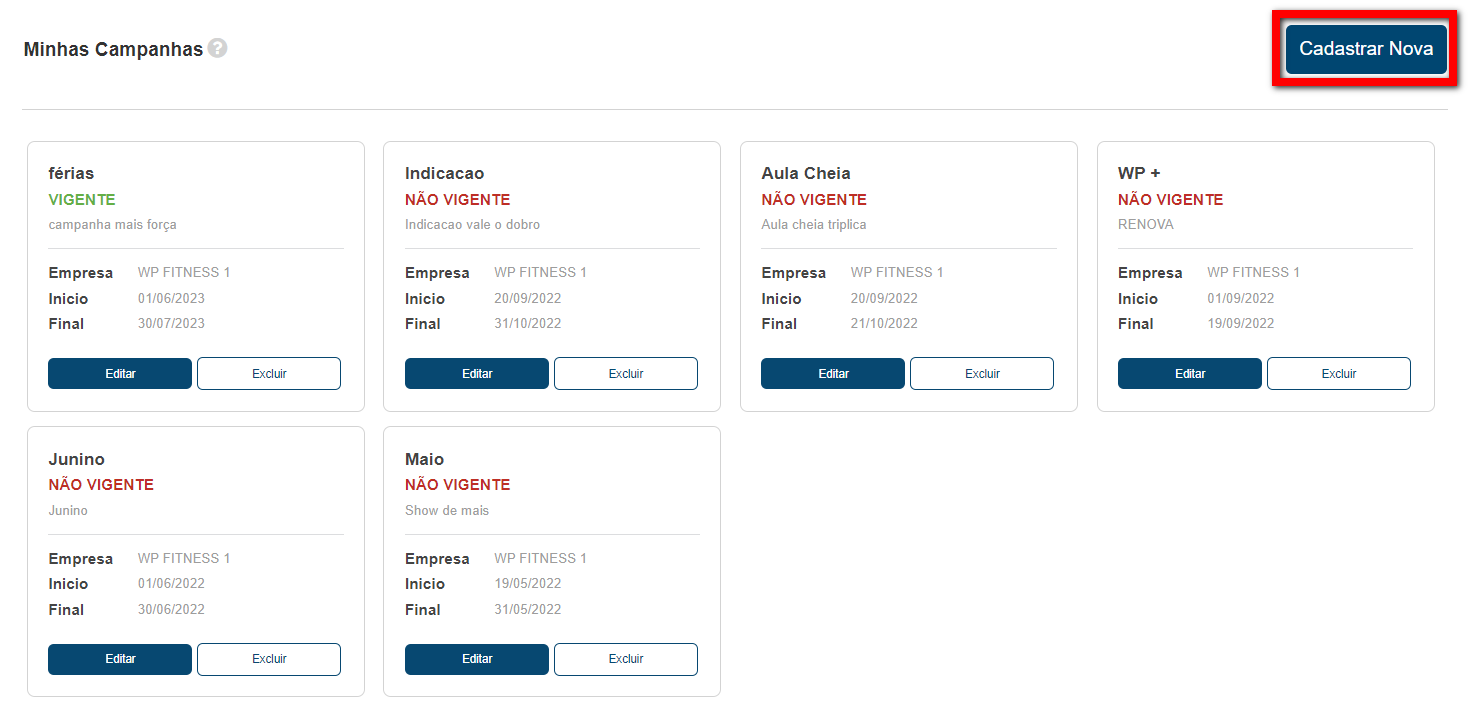Open editing for Aula Cheia campaign

click(x=833, y=374)
